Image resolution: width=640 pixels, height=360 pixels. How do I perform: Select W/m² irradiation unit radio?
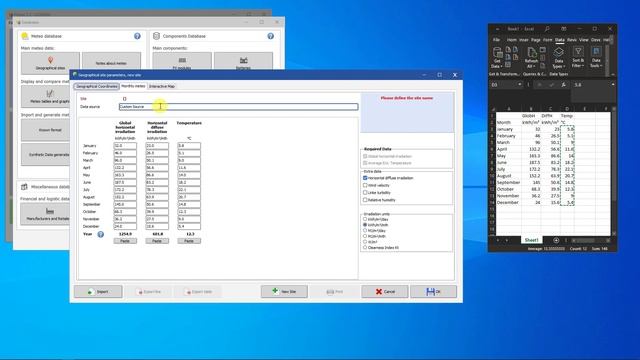click(x=365, y=242)
